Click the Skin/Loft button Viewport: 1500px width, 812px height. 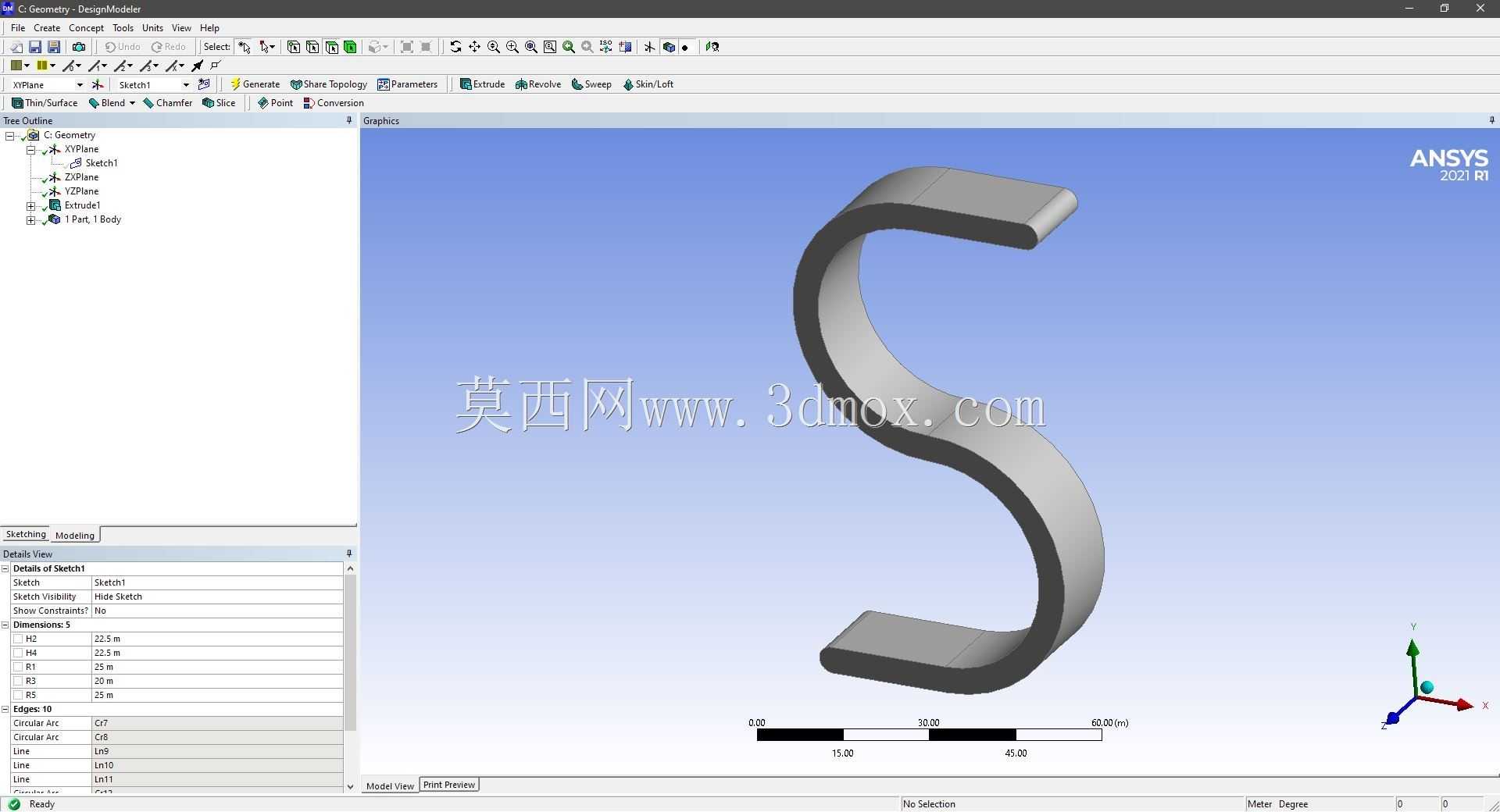[648, 84]
